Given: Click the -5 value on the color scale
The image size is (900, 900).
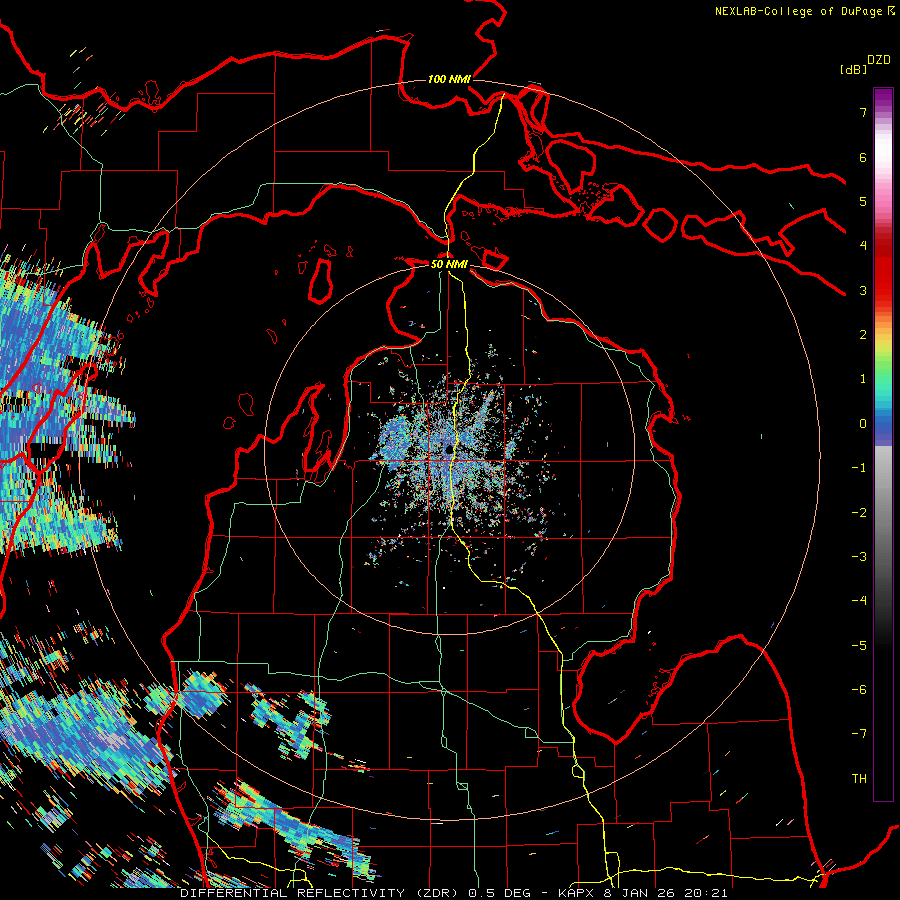Looking at the screenshot, I should 859,646.
